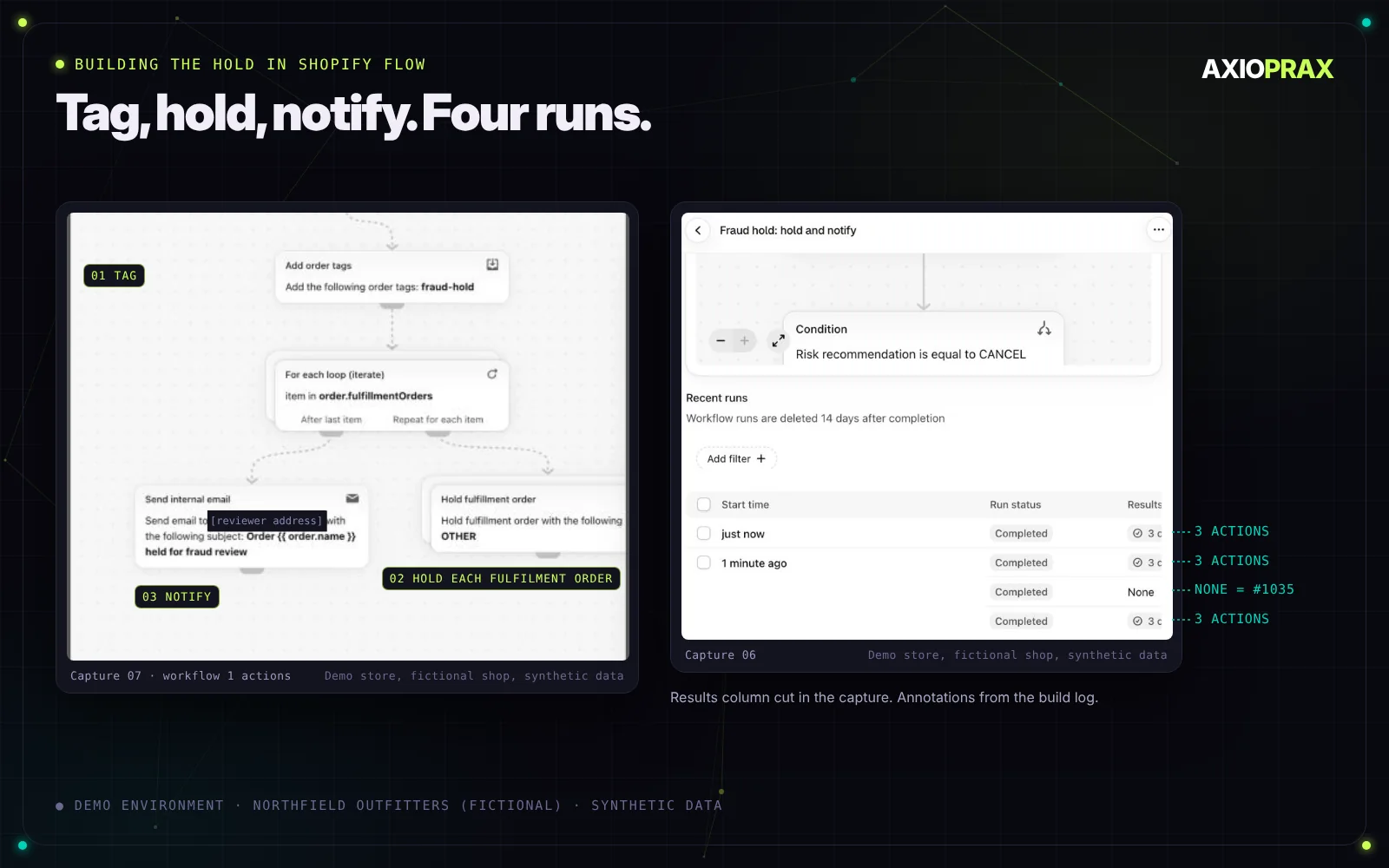Screen dimensions: 1389x868
Task: Click the Add filter button
Action: pyautogui.click(x=736, y=459)
